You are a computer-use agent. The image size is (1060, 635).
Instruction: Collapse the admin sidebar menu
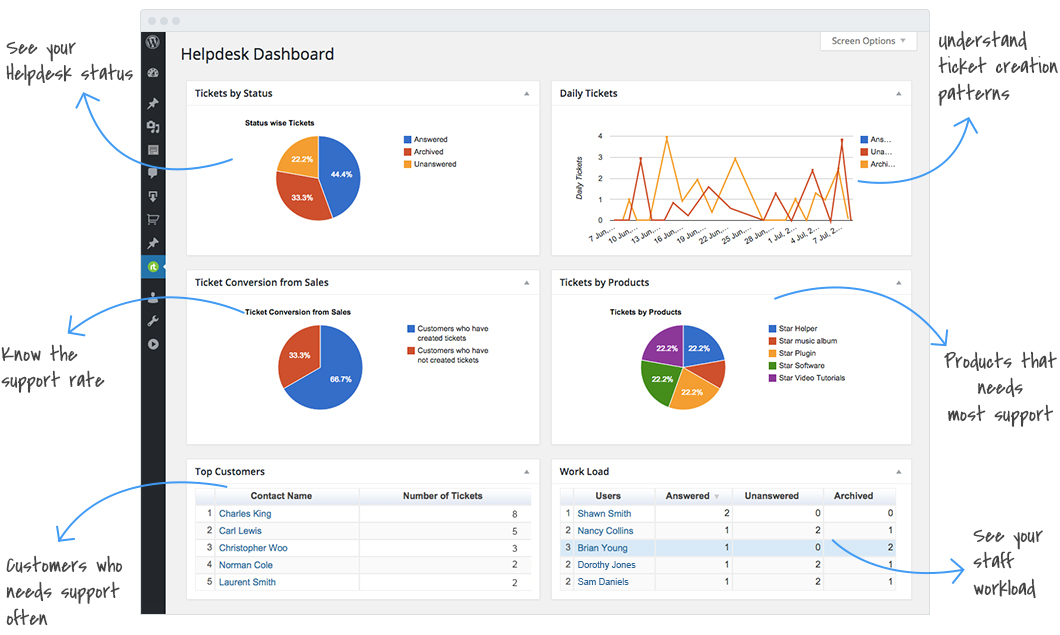153,345
